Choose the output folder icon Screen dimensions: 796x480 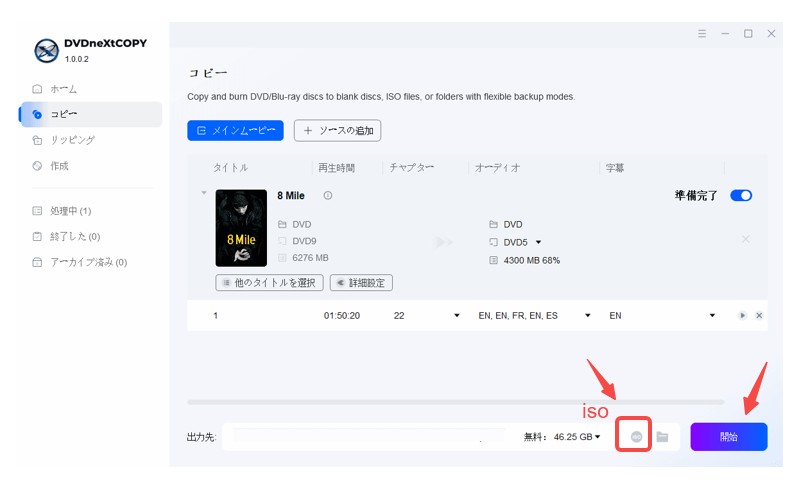pos(662,437)
